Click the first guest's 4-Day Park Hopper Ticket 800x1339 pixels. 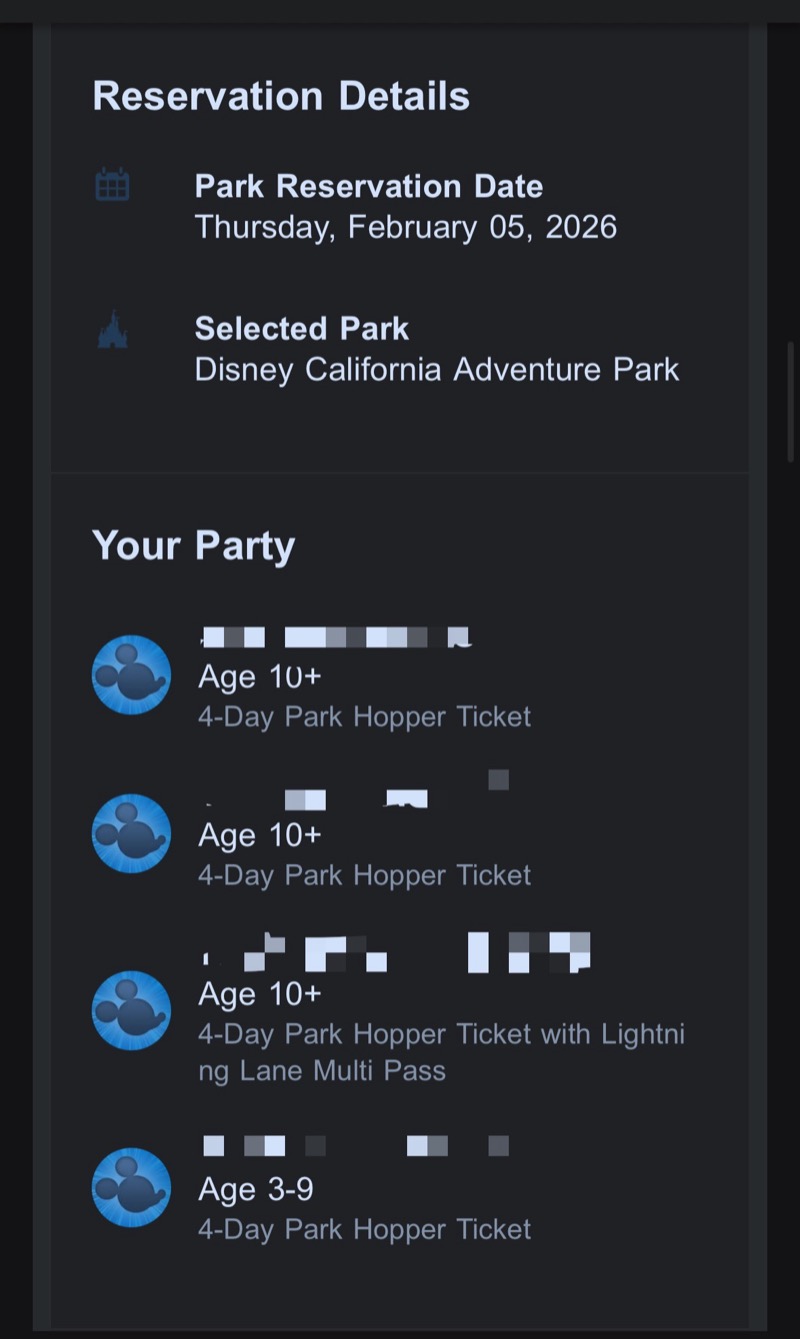[365, 716]
